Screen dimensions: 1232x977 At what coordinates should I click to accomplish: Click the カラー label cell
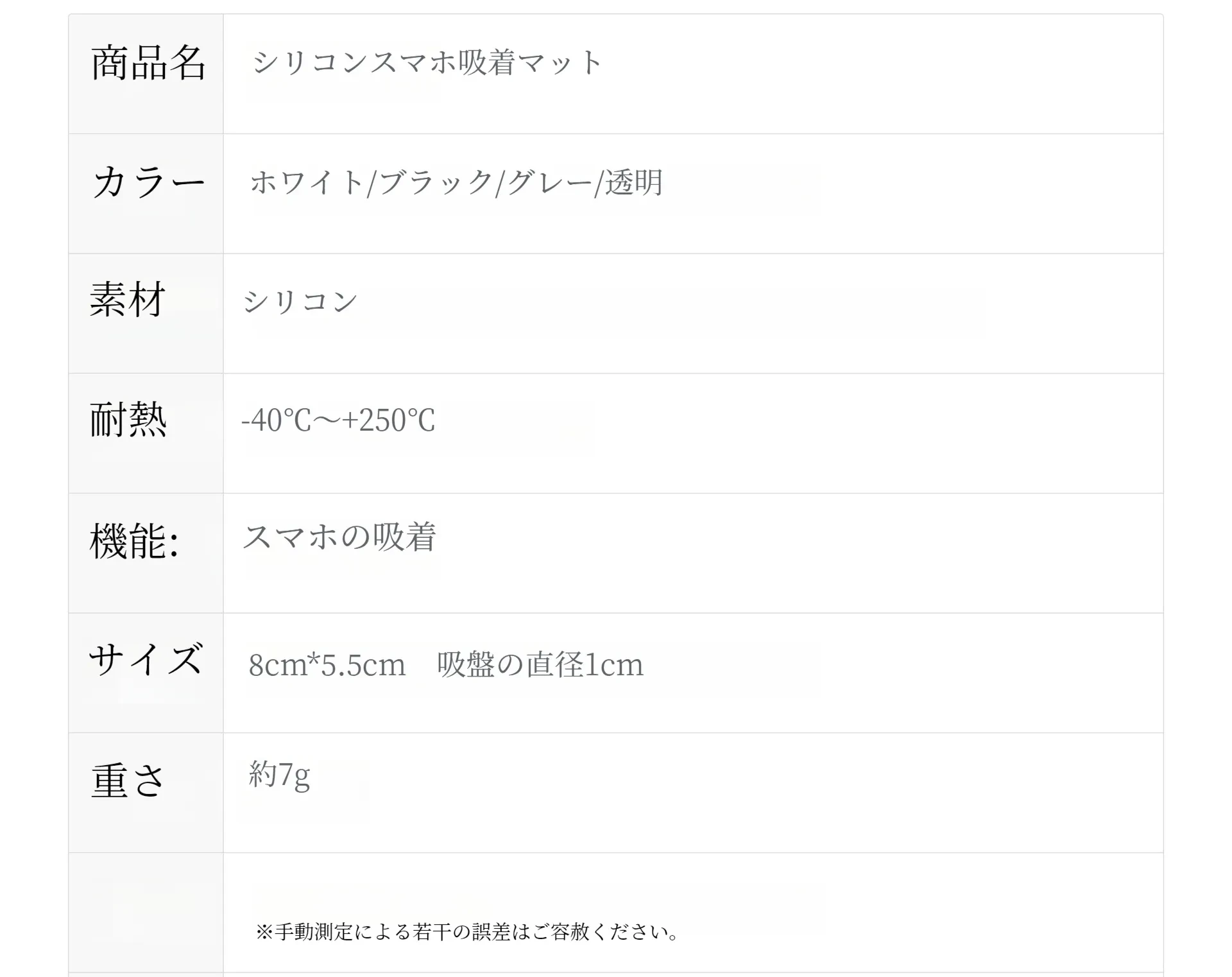tap(146, 194)
